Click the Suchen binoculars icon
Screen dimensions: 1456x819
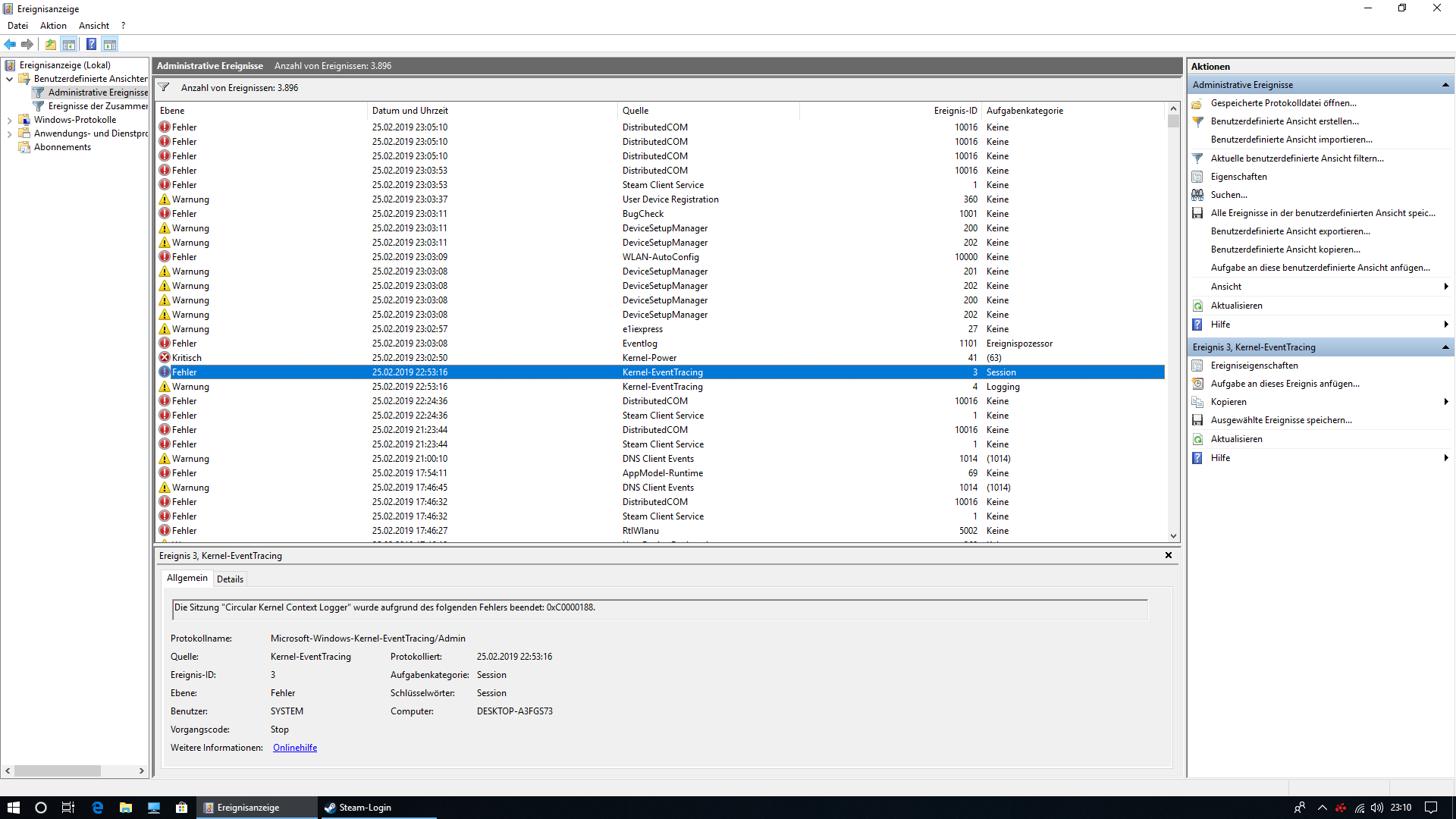click(x=1197, y=195)
